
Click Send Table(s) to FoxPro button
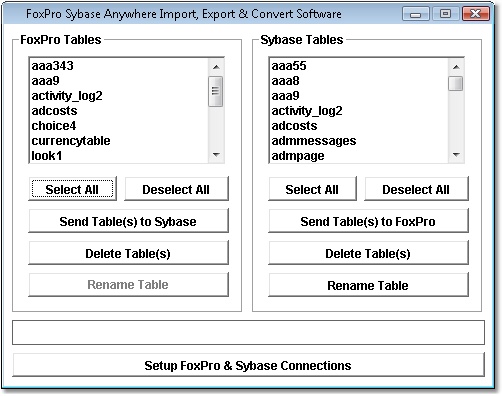click(368, 221)
